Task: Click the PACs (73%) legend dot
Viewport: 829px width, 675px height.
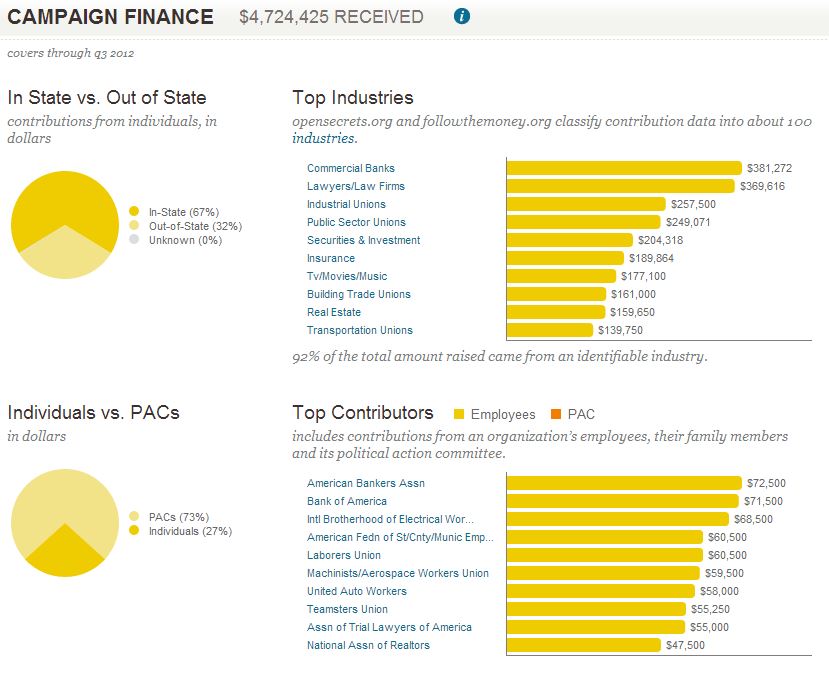Action: coord(134,517)
